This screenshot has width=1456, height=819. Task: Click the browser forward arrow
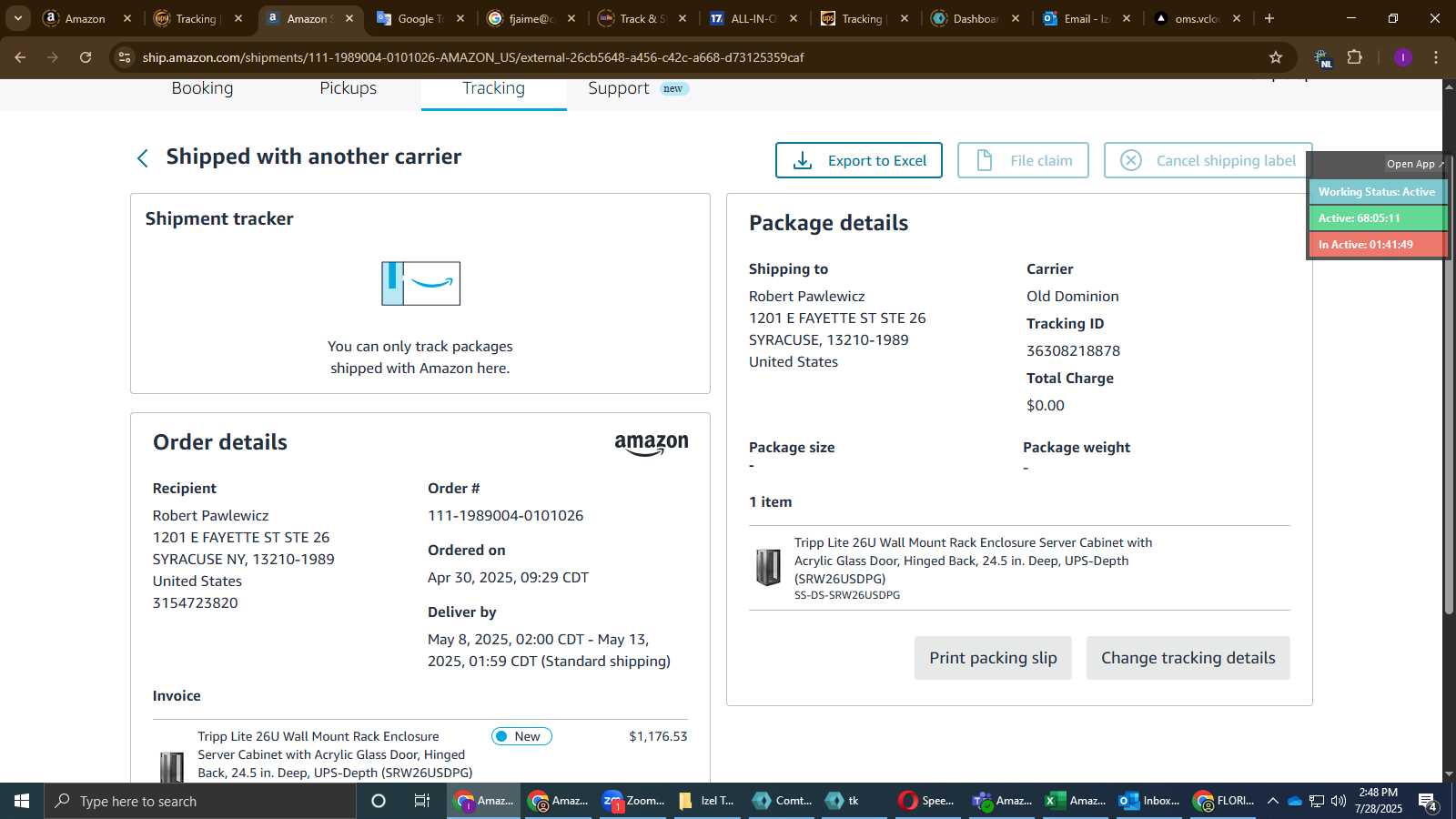click(x=53, y=57)
